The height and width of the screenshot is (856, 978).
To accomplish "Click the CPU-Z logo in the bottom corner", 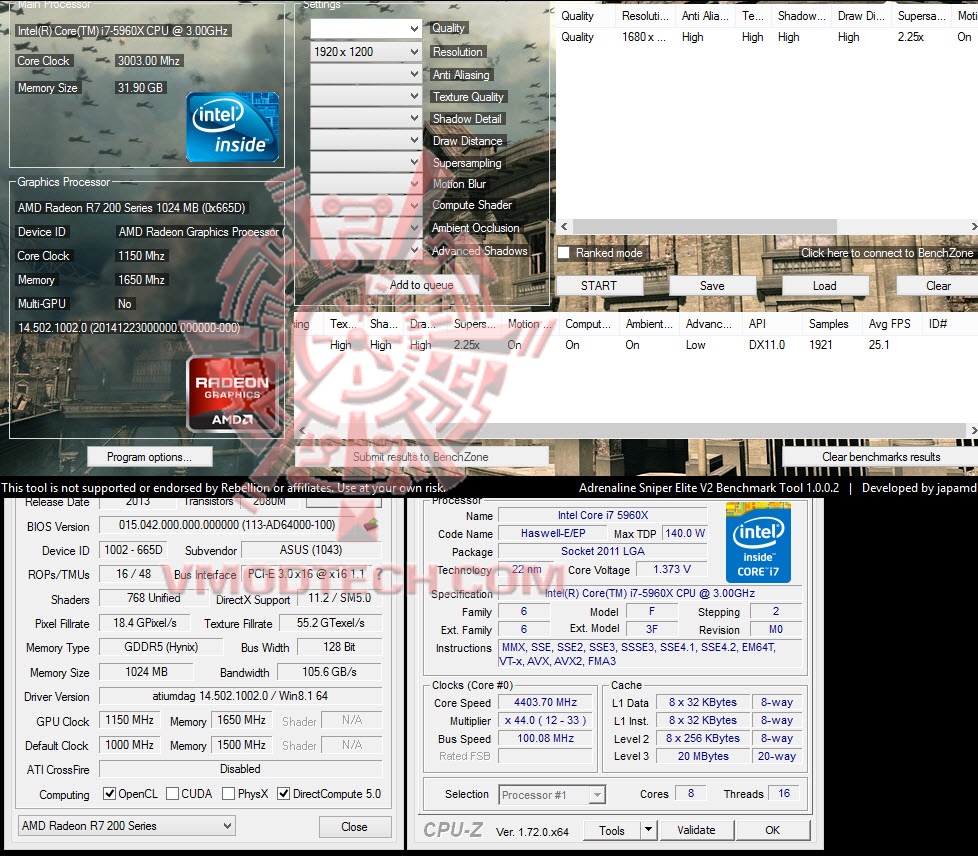I will pos(452,829).
